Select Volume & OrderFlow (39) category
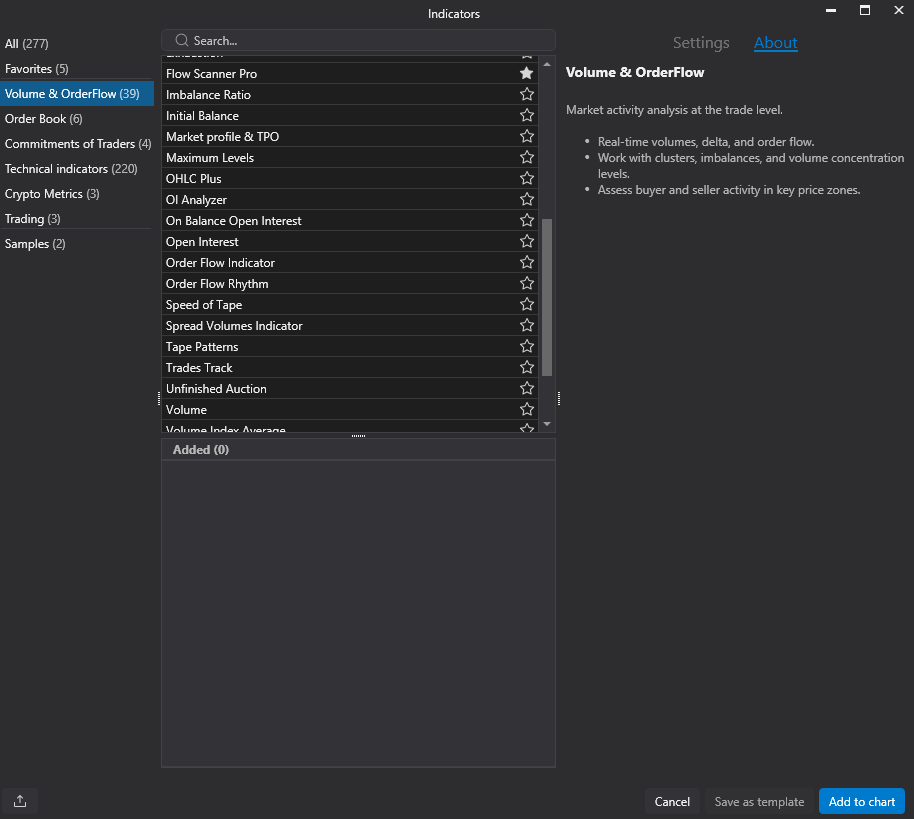 pyautogui.click(x=76, y=94)
